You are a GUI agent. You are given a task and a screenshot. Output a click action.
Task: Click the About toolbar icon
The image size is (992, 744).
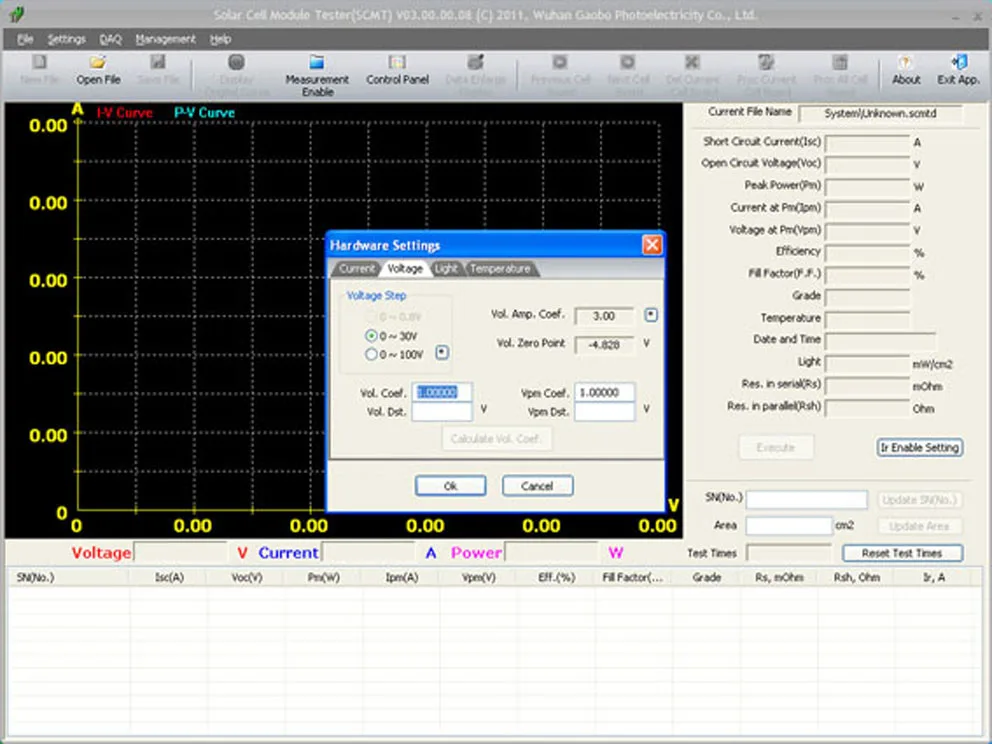click(x=905, y=69)
